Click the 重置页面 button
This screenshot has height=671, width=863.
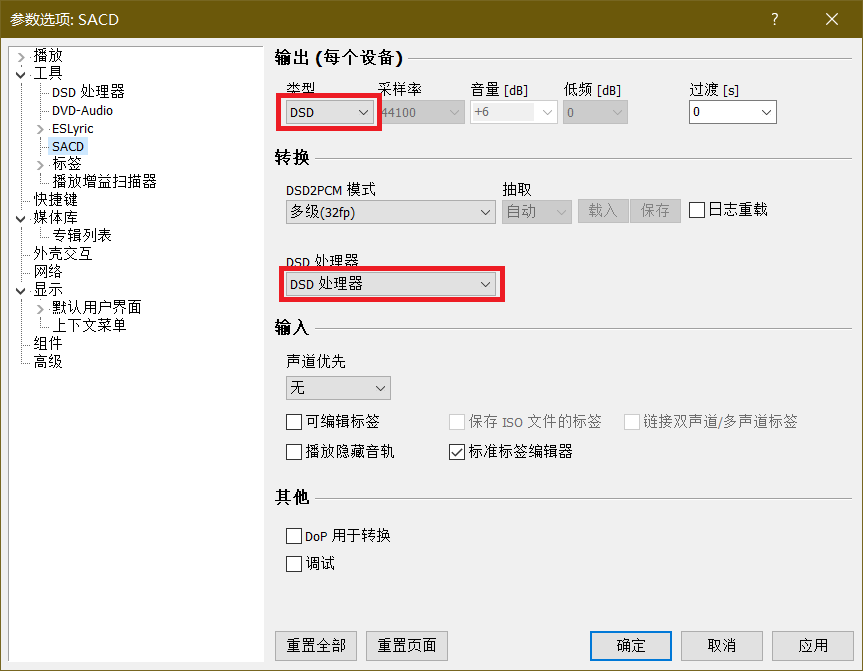point(406,646)
